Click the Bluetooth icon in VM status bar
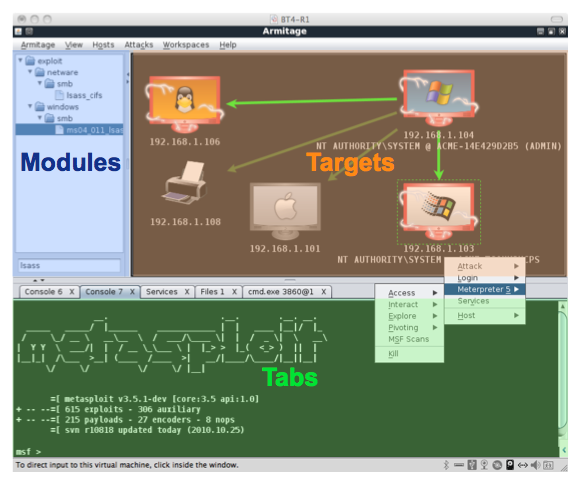Viewport: 580px width, 484px height. 446,465
